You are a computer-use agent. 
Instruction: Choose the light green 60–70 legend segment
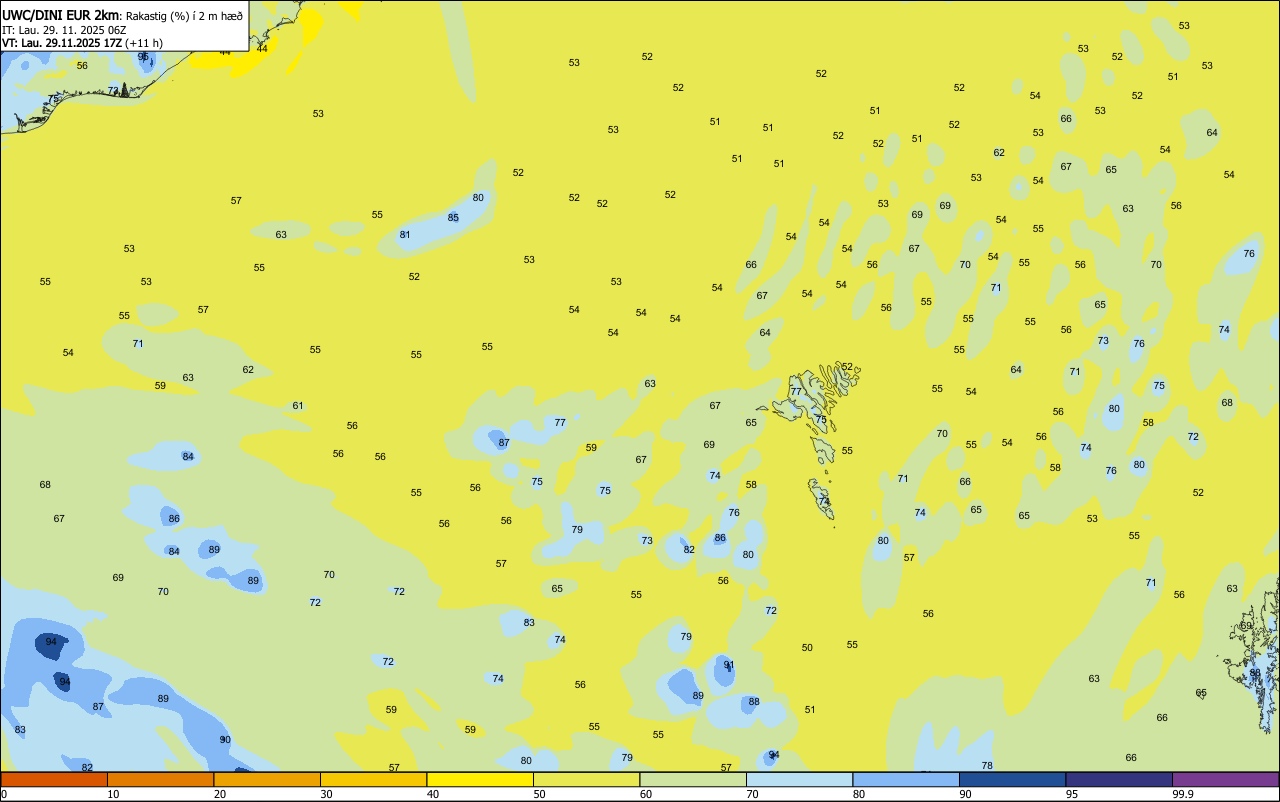click(x=693, y=779)
